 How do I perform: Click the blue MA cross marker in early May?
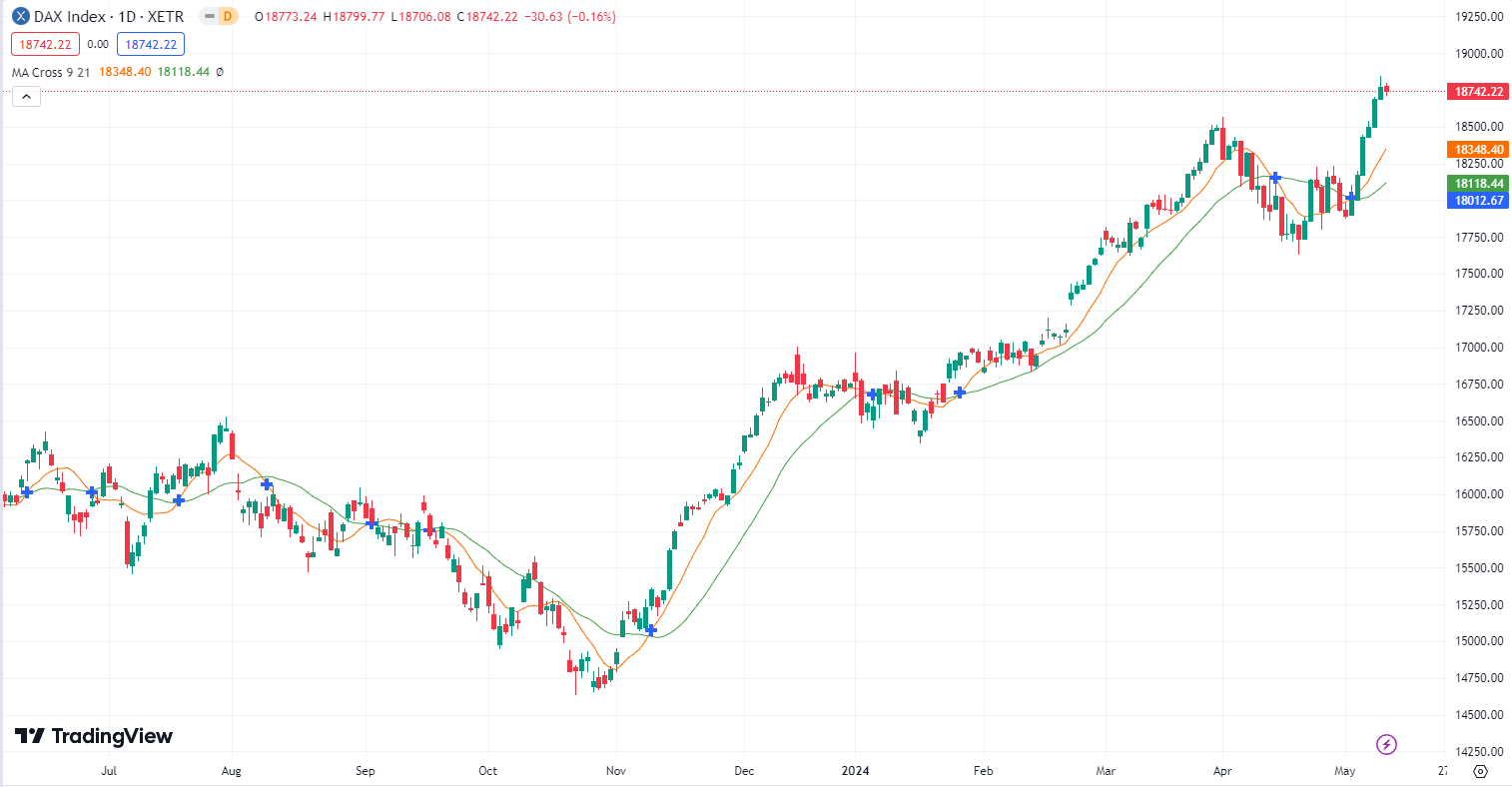[1351, 197]
